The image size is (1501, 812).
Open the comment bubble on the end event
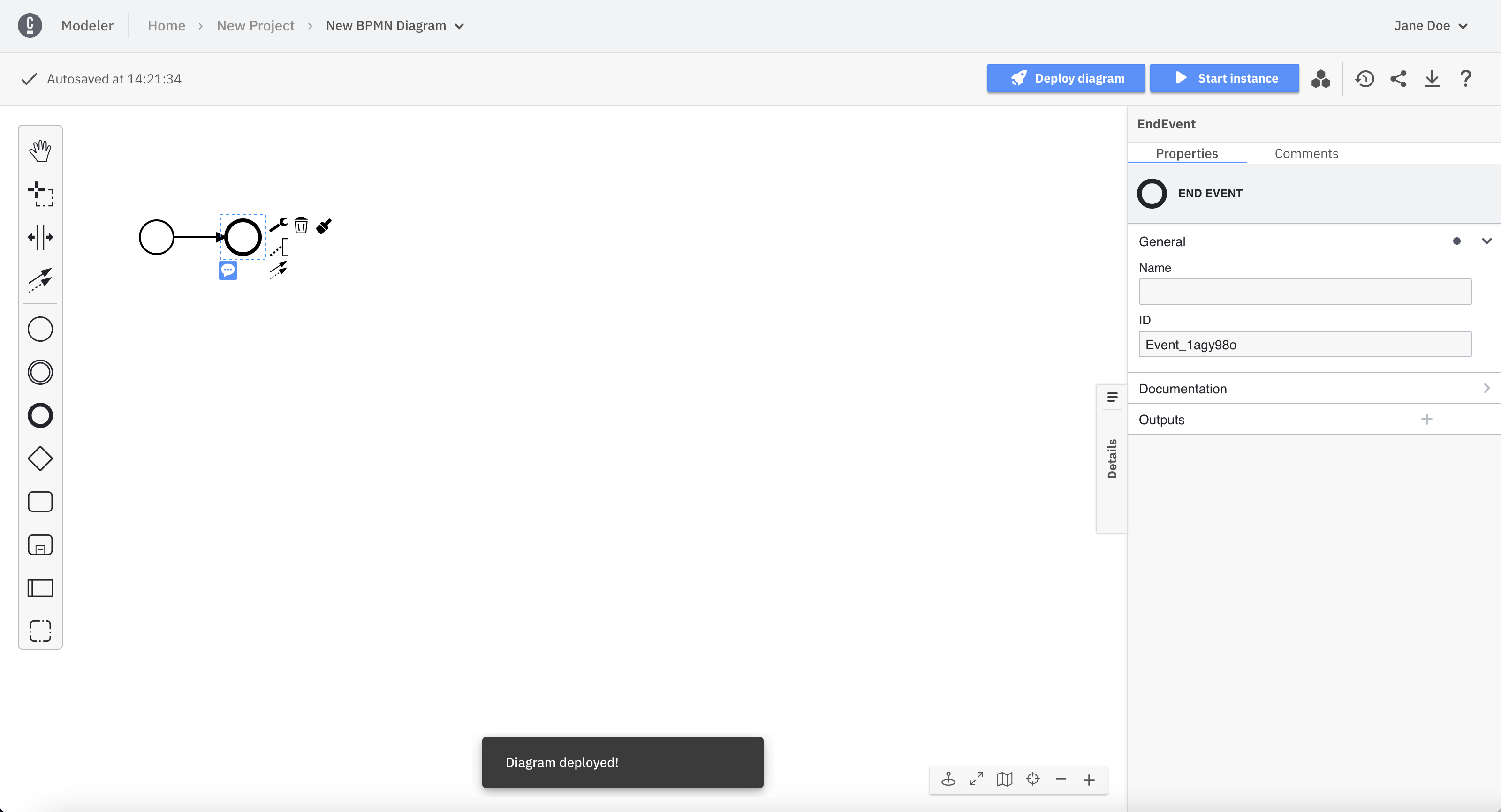coord(228,271)
